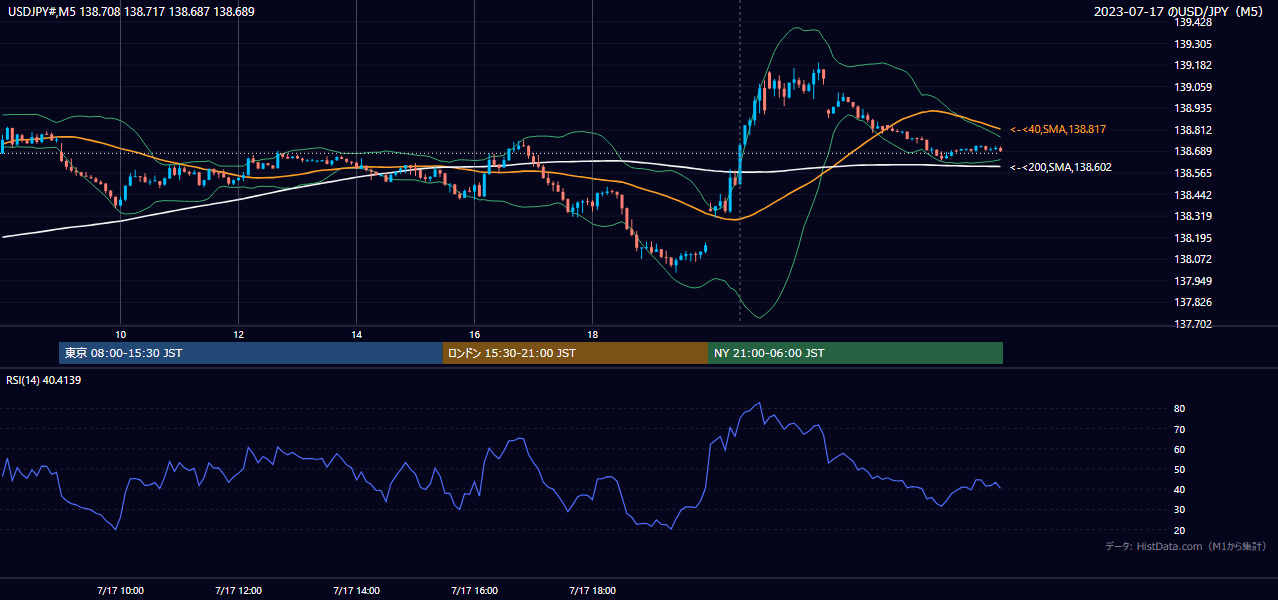
Task: Click the hour 18 time axis marker
Action: 592,334
